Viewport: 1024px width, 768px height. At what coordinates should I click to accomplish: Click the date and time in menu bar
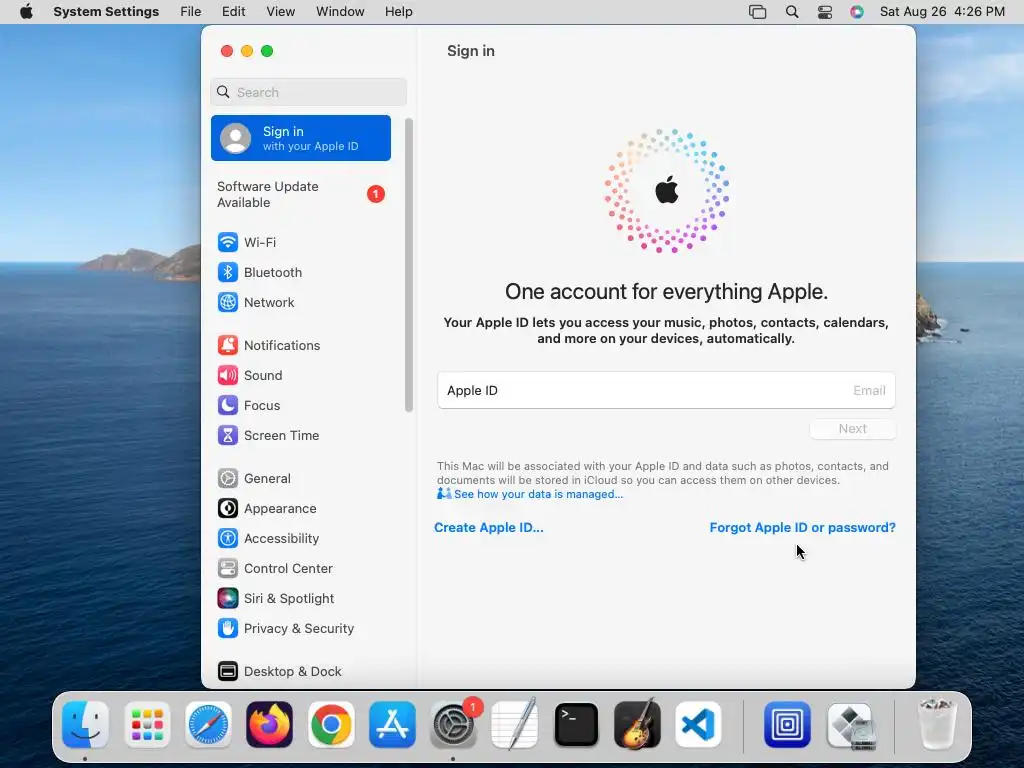pos(942,12)
